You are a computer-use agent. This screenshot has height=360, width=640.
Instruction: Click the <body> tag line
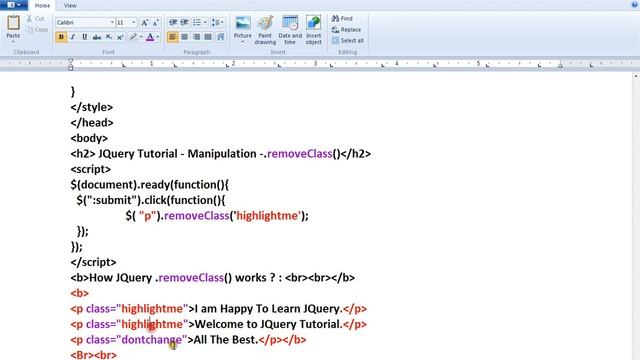point(89,138)
